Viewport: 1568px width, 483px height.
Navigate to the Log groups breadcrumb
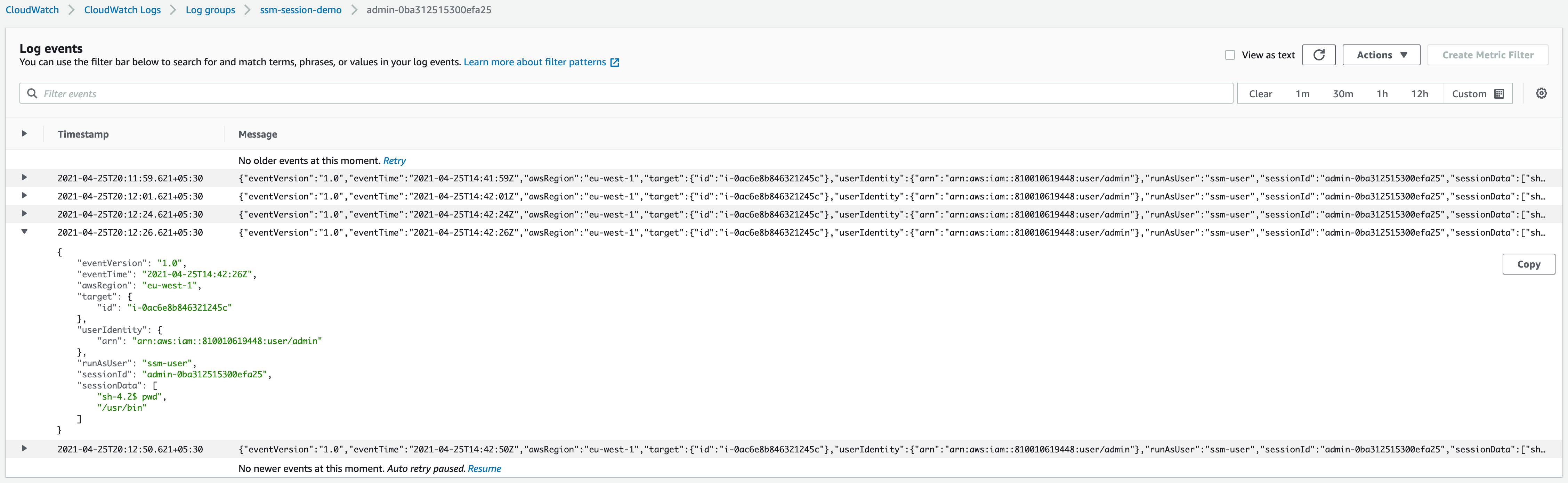[x=210, y=10]
